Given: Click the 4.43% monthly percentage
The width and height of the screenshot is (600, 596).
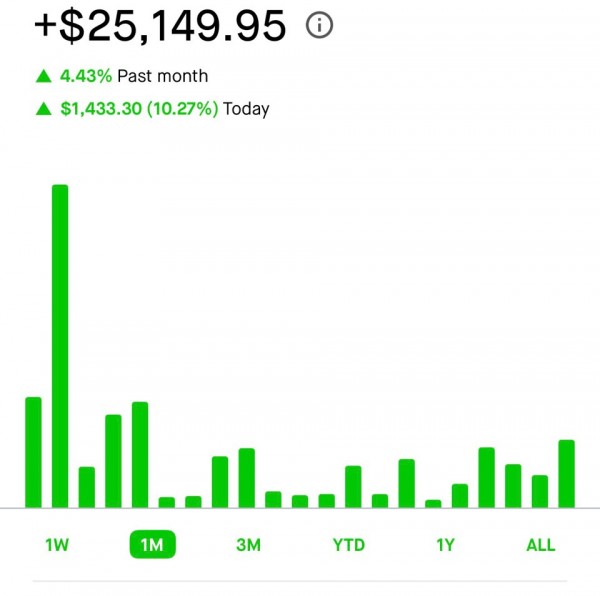Looking at the screenshot, I should tap(85, 76).
